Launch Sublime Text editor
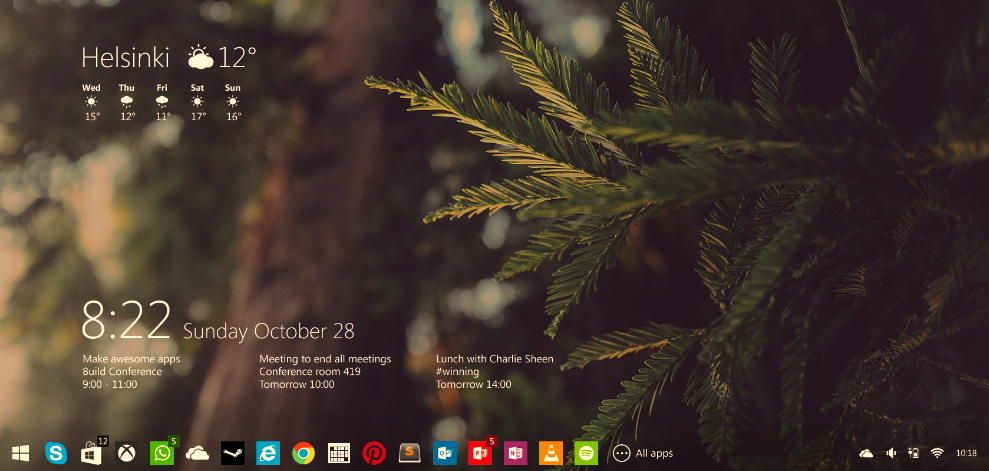 (x=409, y=453)
